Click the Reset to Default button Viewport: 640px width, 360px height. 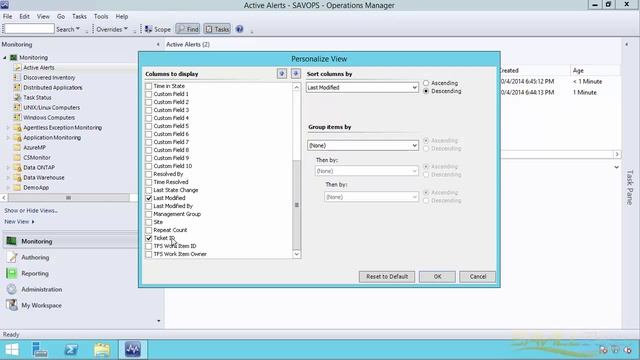pyautogui.click(x=387, y=276)
